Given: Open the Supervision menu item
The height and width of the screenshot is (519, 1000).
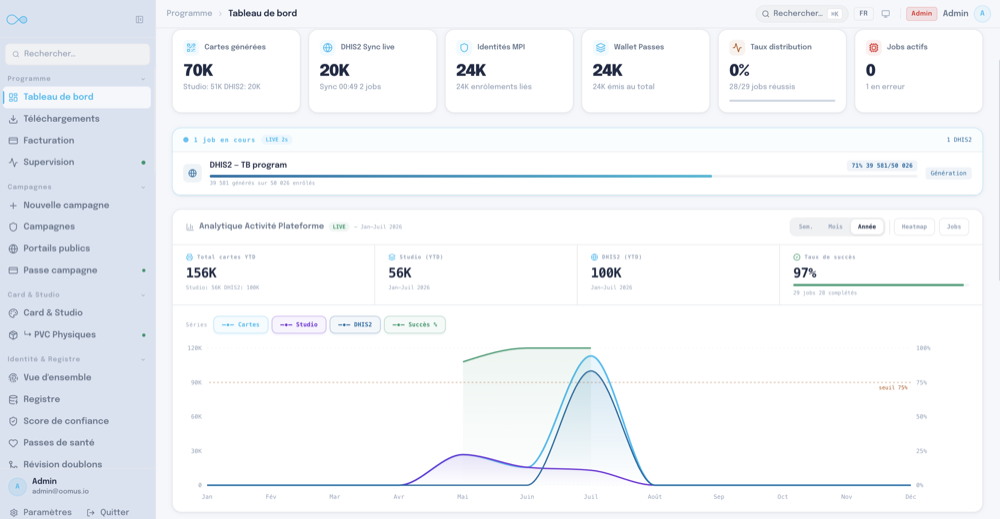Looking at the screenshot, I should [x=77, y=163].
